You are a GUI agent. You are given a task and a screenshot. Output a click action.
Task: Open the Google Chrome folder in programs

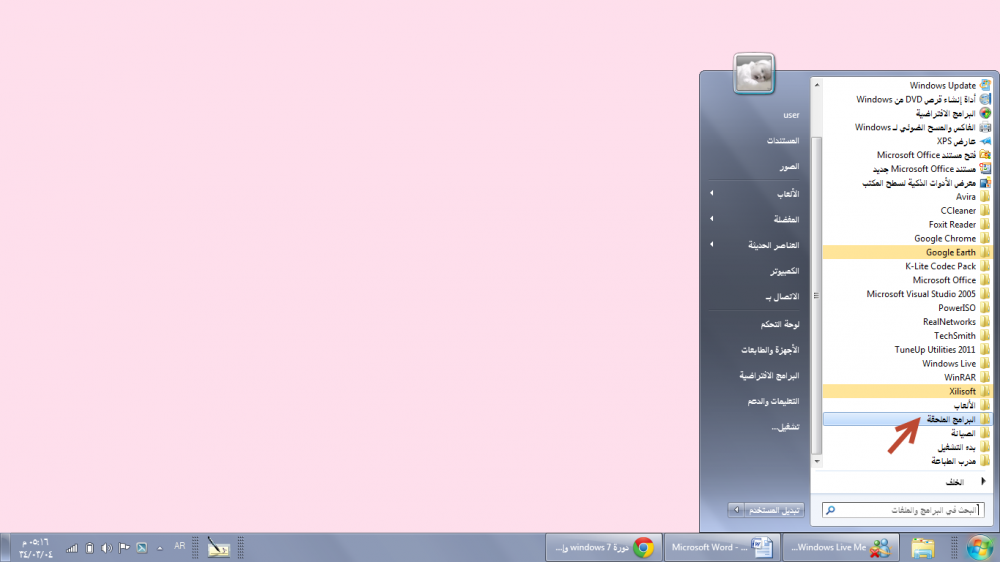tap(945, 239)
